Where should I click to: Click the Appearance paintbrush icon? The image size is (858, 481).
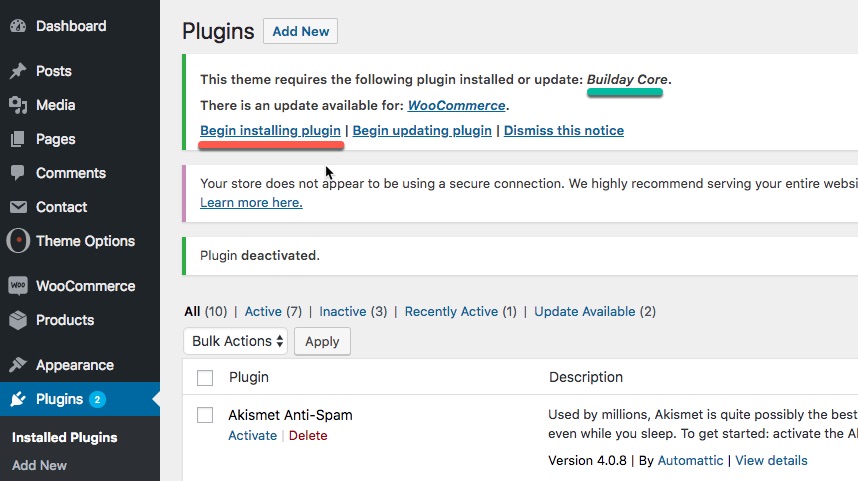coord(18,364)
